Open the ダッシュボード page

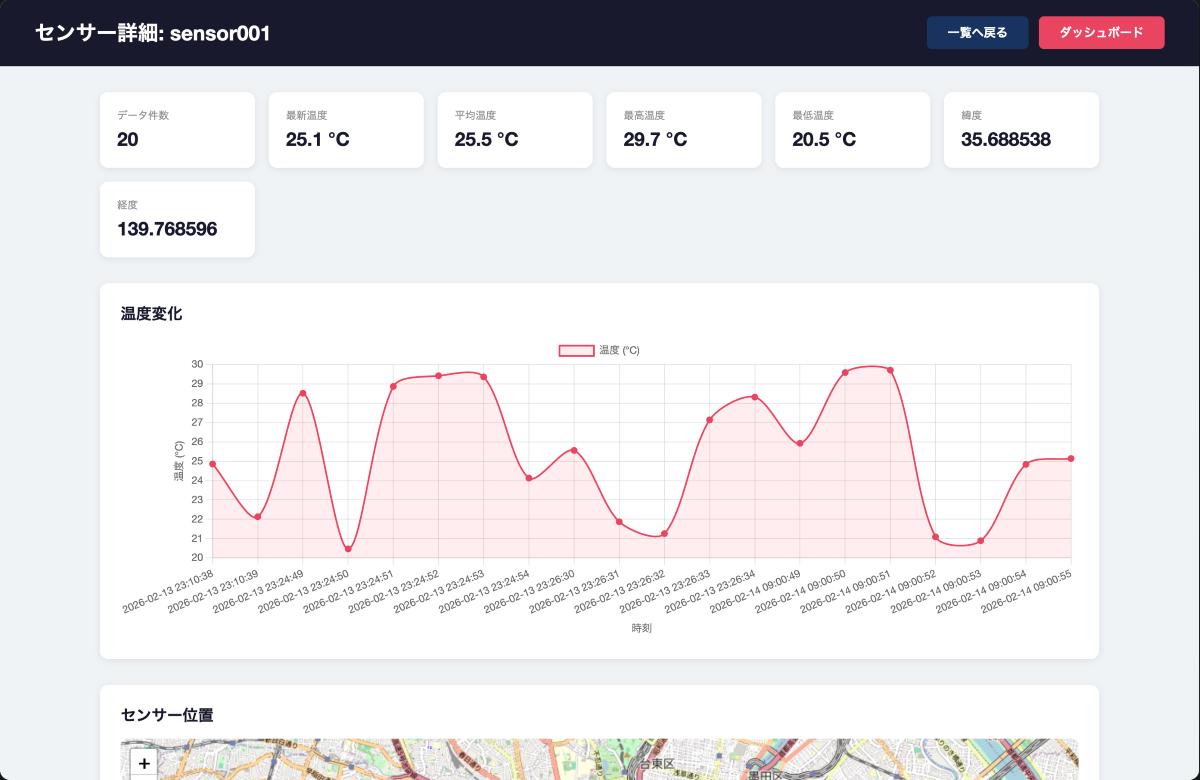tap(1101, 32)
